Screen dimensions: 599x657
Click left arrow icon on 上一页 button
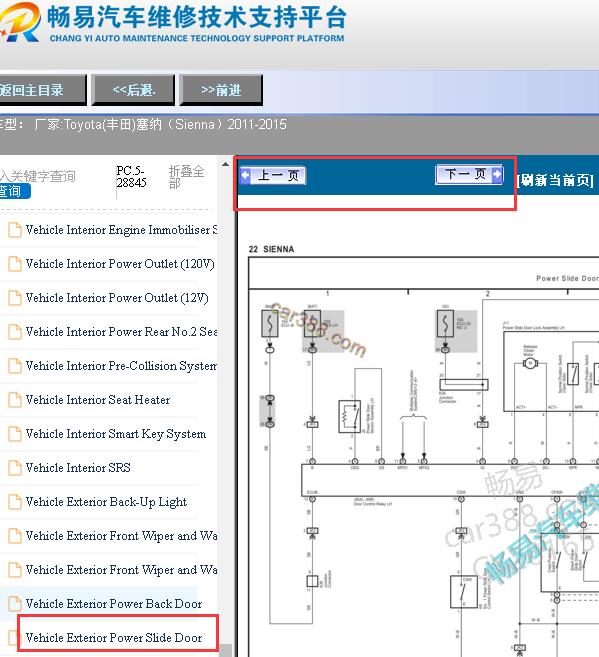(x=245, y=175)
